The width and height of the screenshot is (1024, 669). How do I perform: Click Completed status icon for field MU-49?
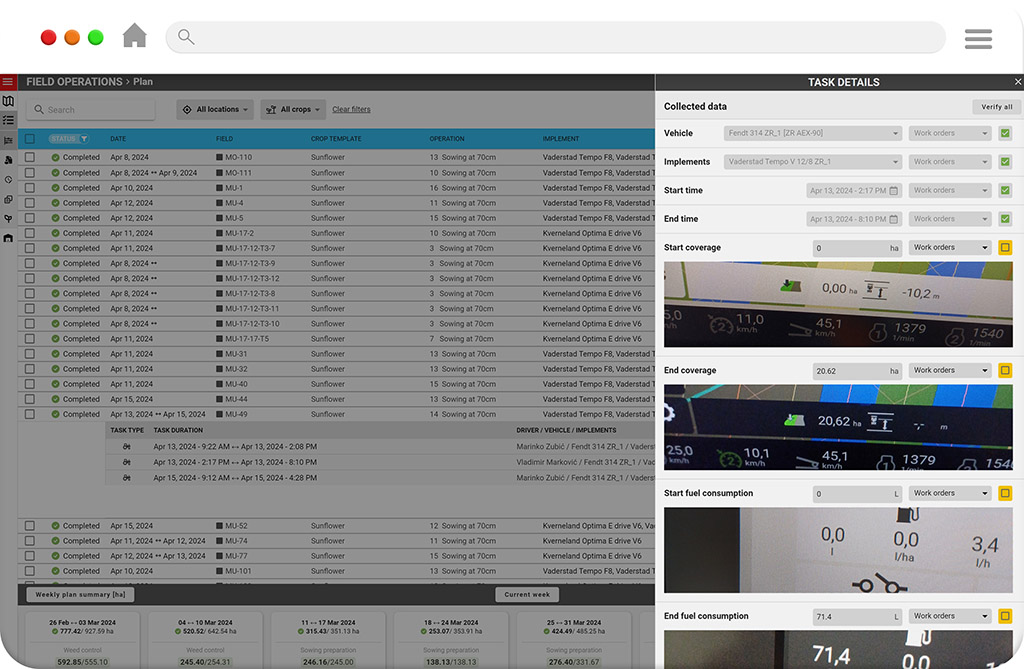click(x=56, y=414)
